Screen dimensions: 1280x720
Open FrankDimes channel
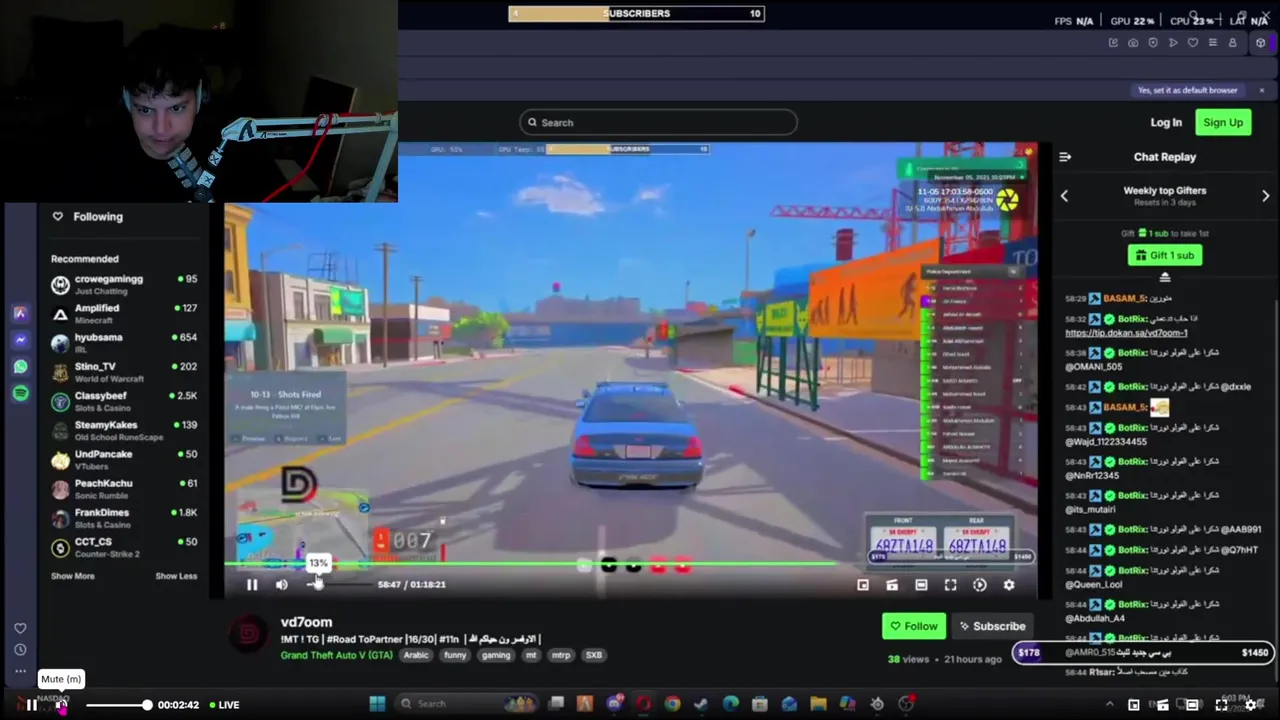pos(124,517)
